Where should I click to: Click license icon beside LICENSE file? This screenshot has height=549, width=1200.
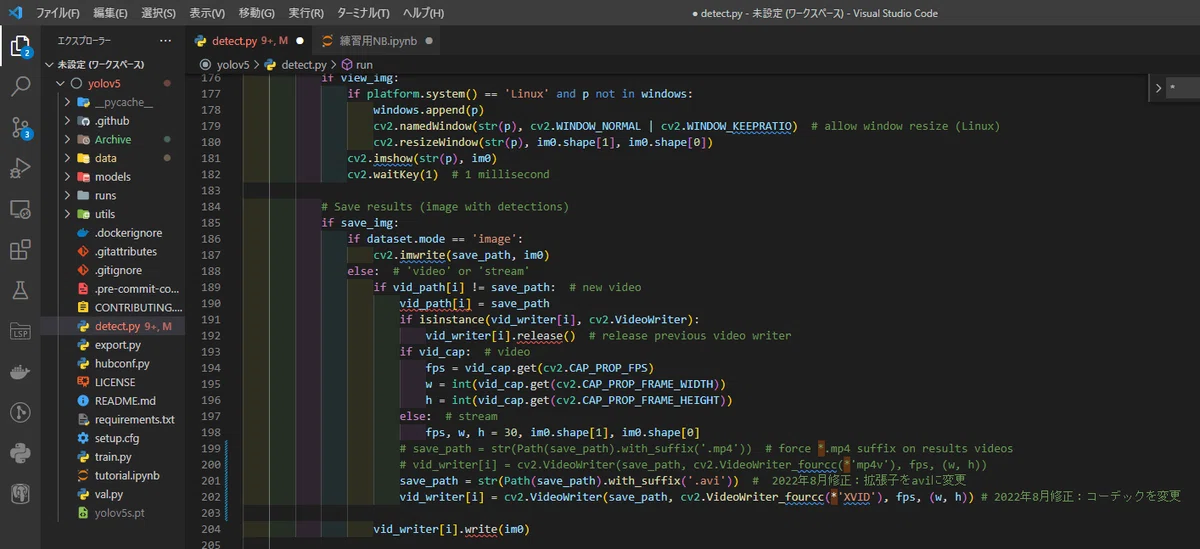84,382
